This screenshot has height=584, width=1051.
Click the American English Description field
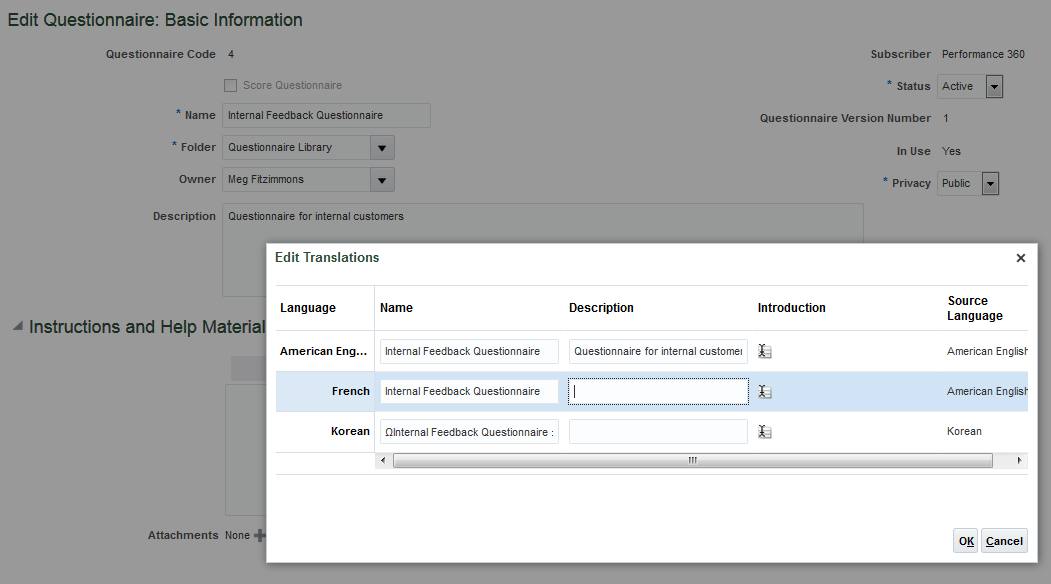658,351
